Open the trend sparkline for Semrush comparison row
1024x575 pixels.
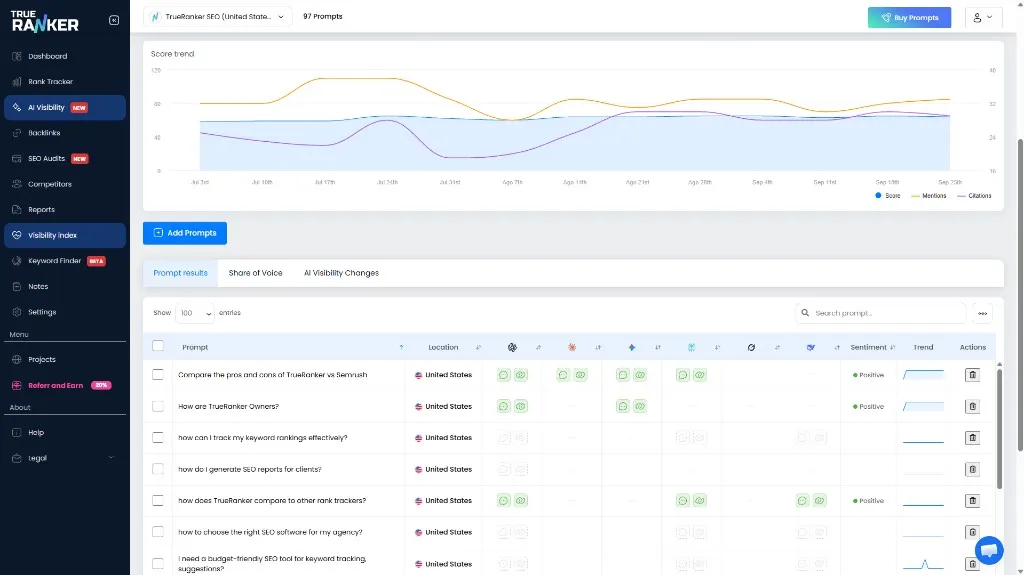923,374
